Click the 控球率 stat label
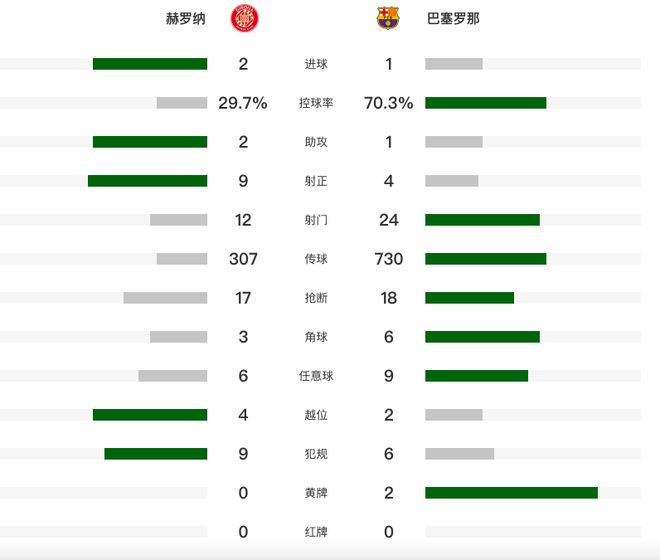 click(316, 103)
